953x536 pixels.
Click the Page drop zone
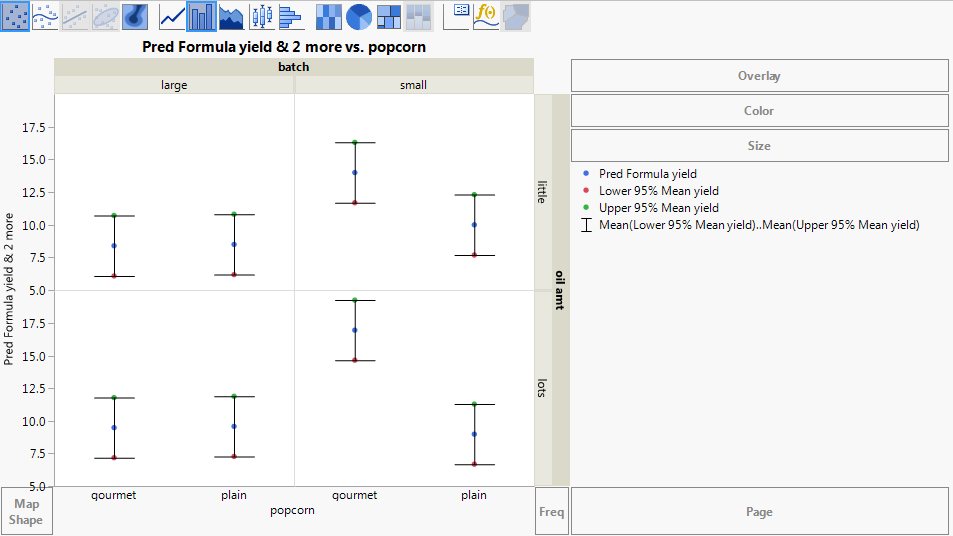click(x=759, y=512)
